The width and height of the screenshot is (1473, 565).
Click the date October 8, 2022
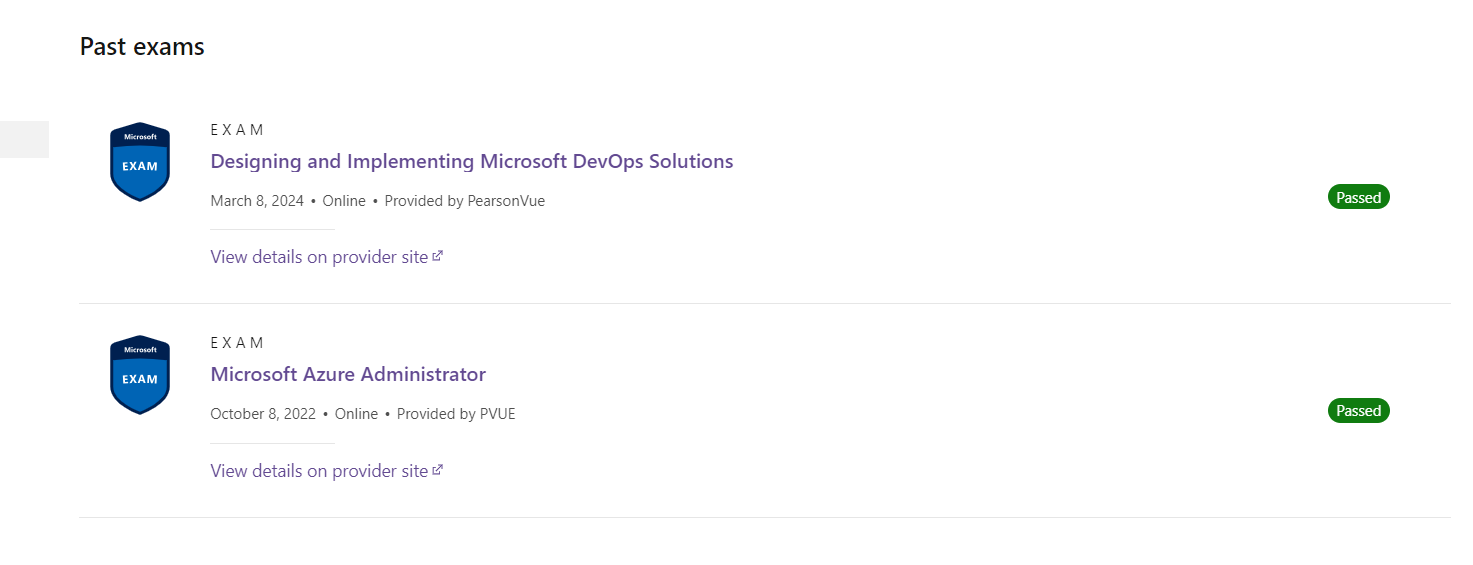(x=263, y=414)
